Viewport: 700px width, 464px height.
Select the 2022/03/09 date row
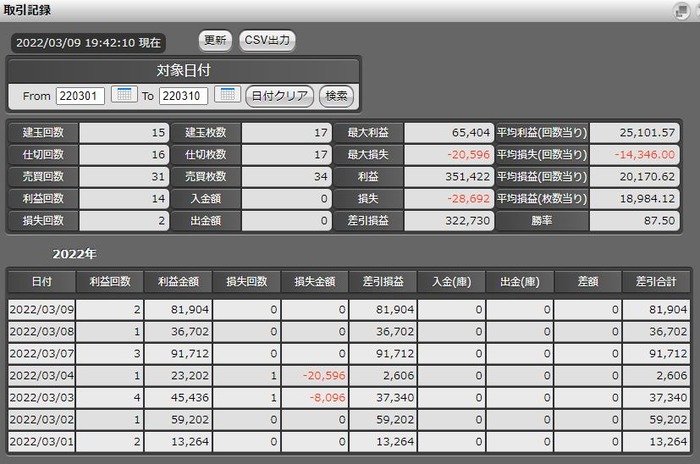click(x=349, y=309)
